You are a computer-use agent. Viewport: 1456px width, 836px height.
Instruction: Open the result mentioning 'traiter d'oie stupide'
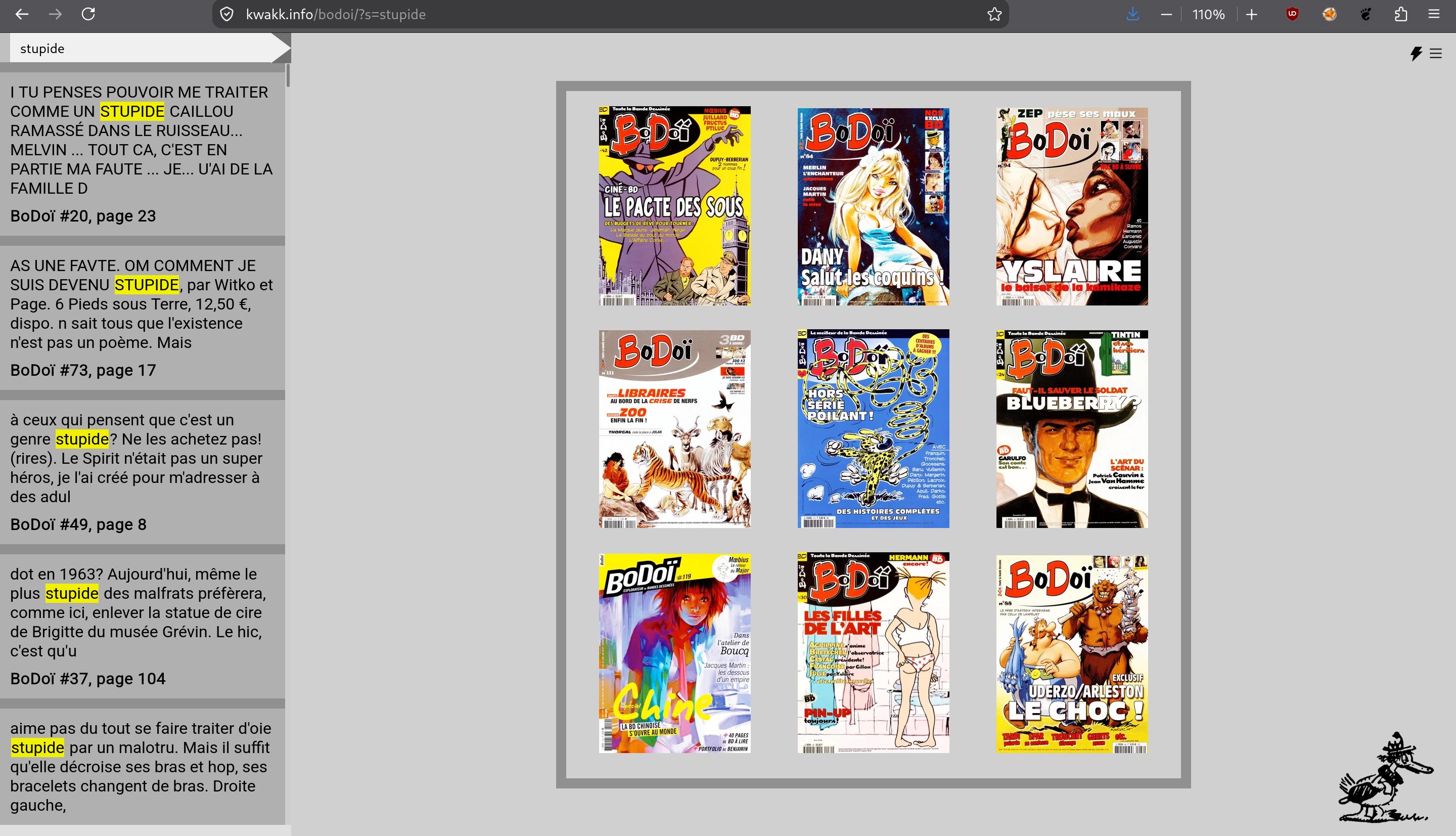click(143, 767)
